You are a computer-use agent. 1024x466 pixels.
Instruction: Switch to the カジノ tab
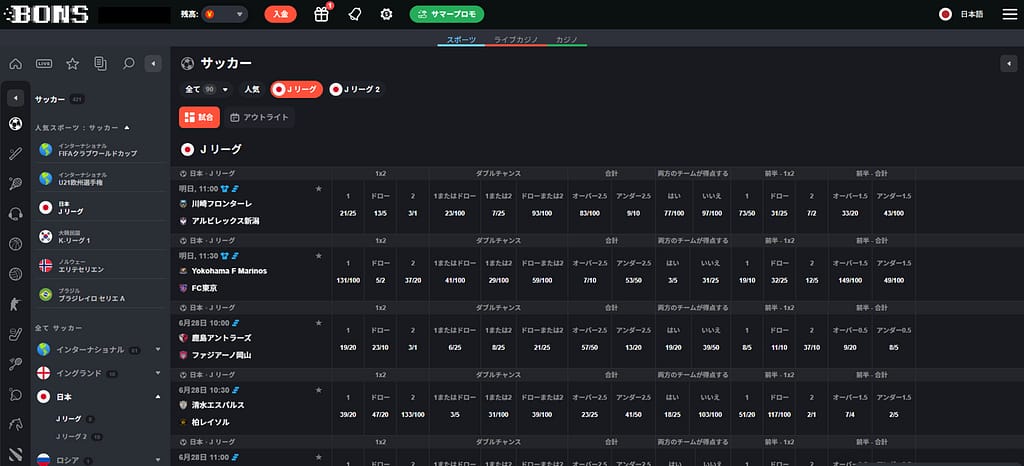coord(566,40)
